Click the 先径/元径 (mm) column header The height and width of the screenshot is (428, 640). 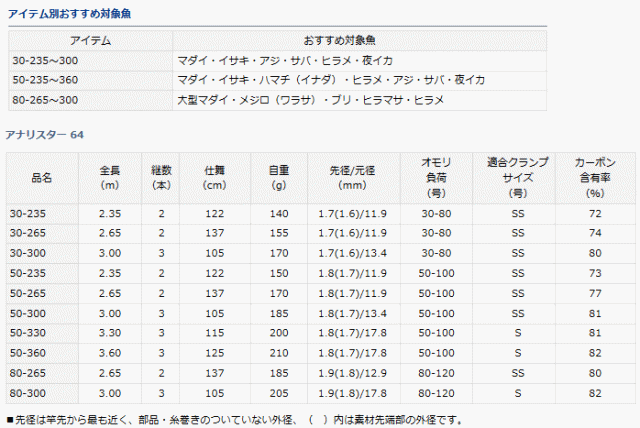click(x=353, y=178)
